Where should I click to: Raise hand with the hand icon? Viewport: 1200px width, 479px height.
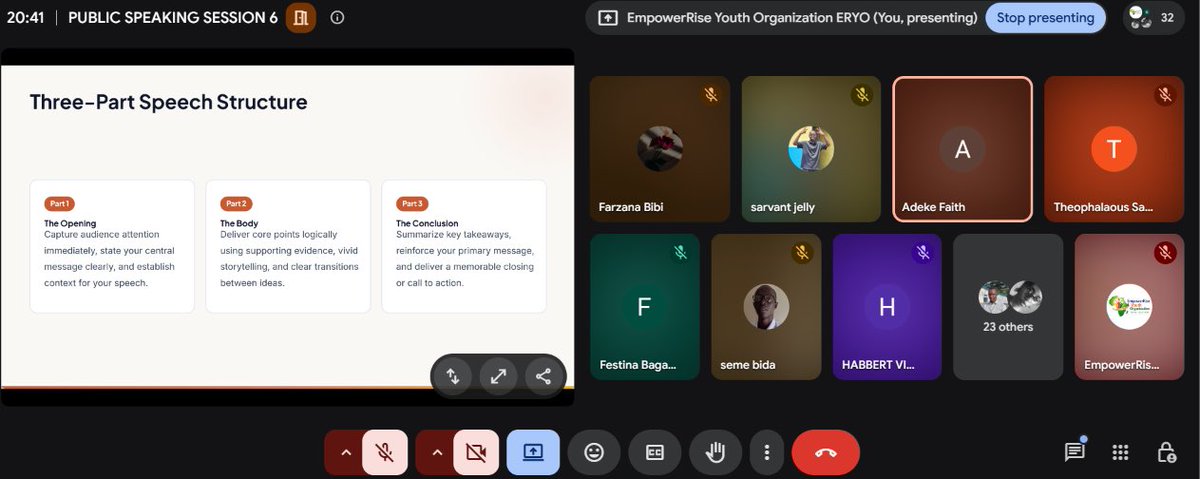[x=715, y=452]
